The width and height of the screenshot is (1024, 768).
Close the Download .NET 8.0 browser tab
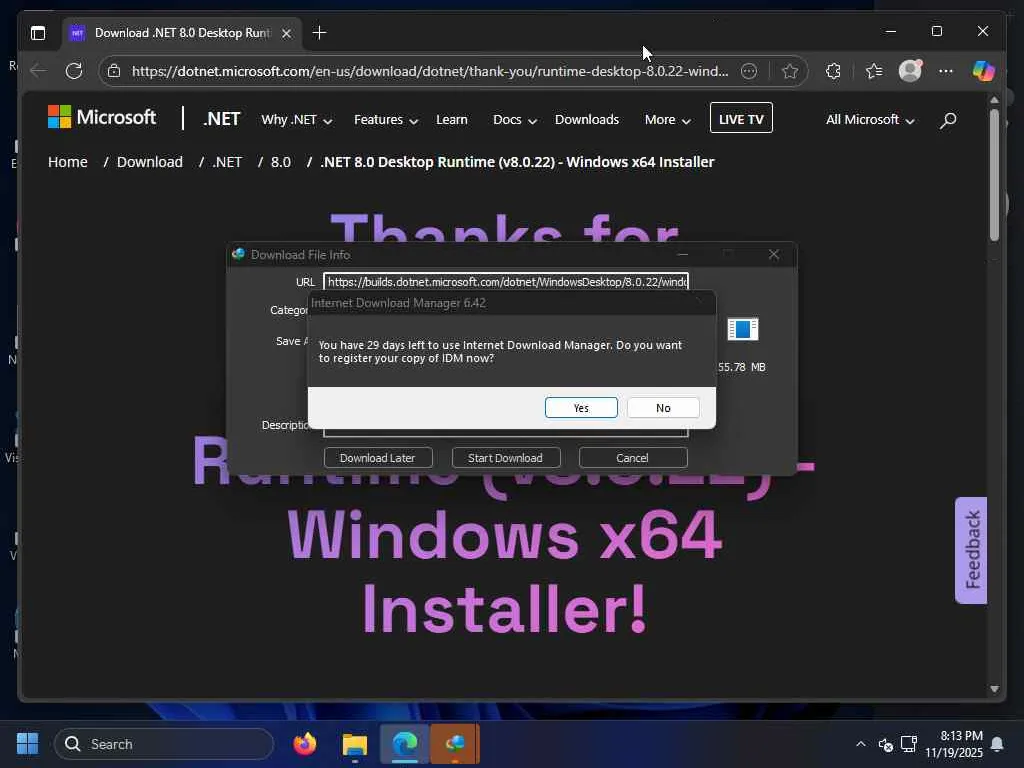pos(286,33)
